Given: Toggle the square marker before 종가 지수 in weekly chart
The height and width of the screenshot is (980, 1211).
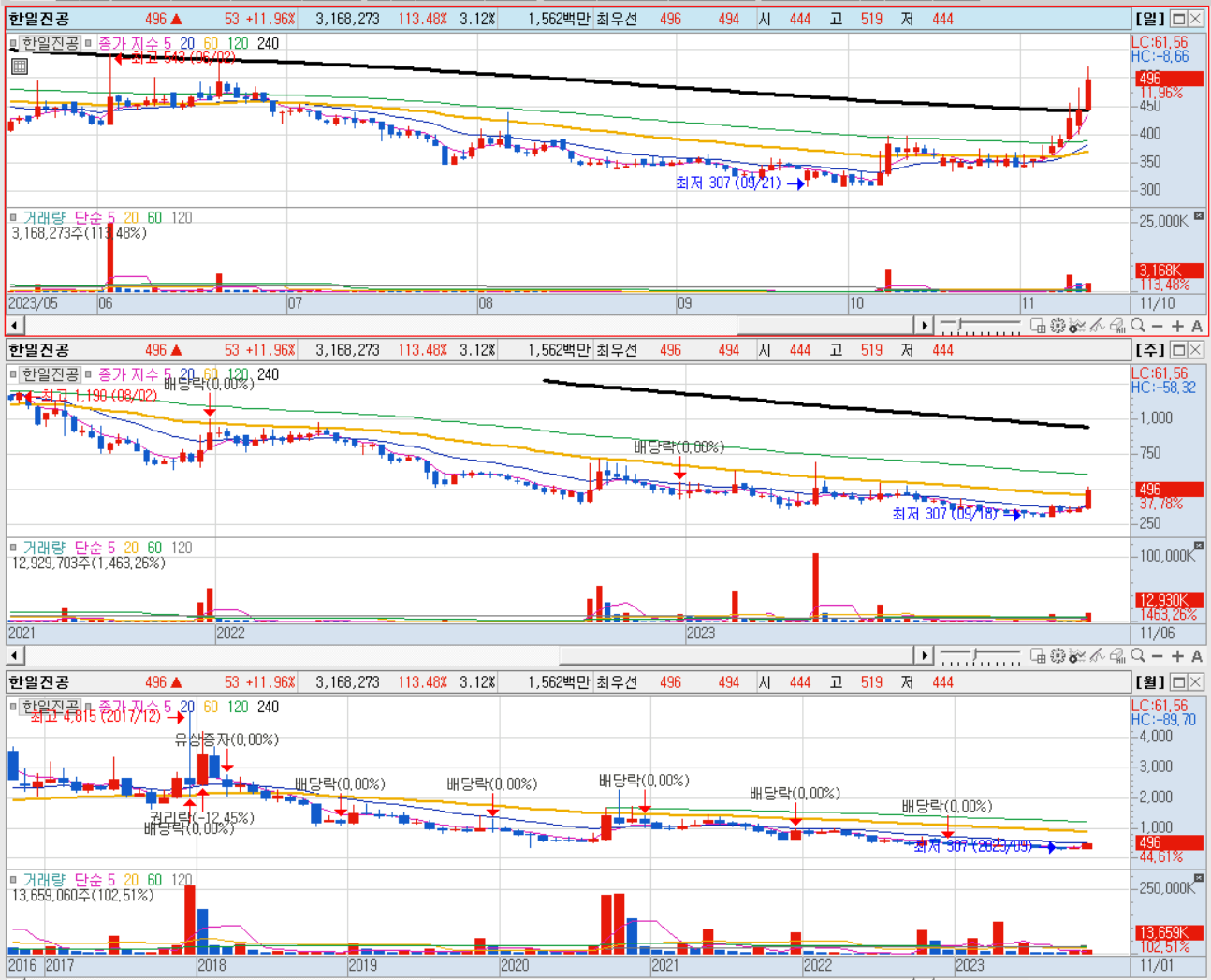Looking at the screenshot, I should [89, 374].
